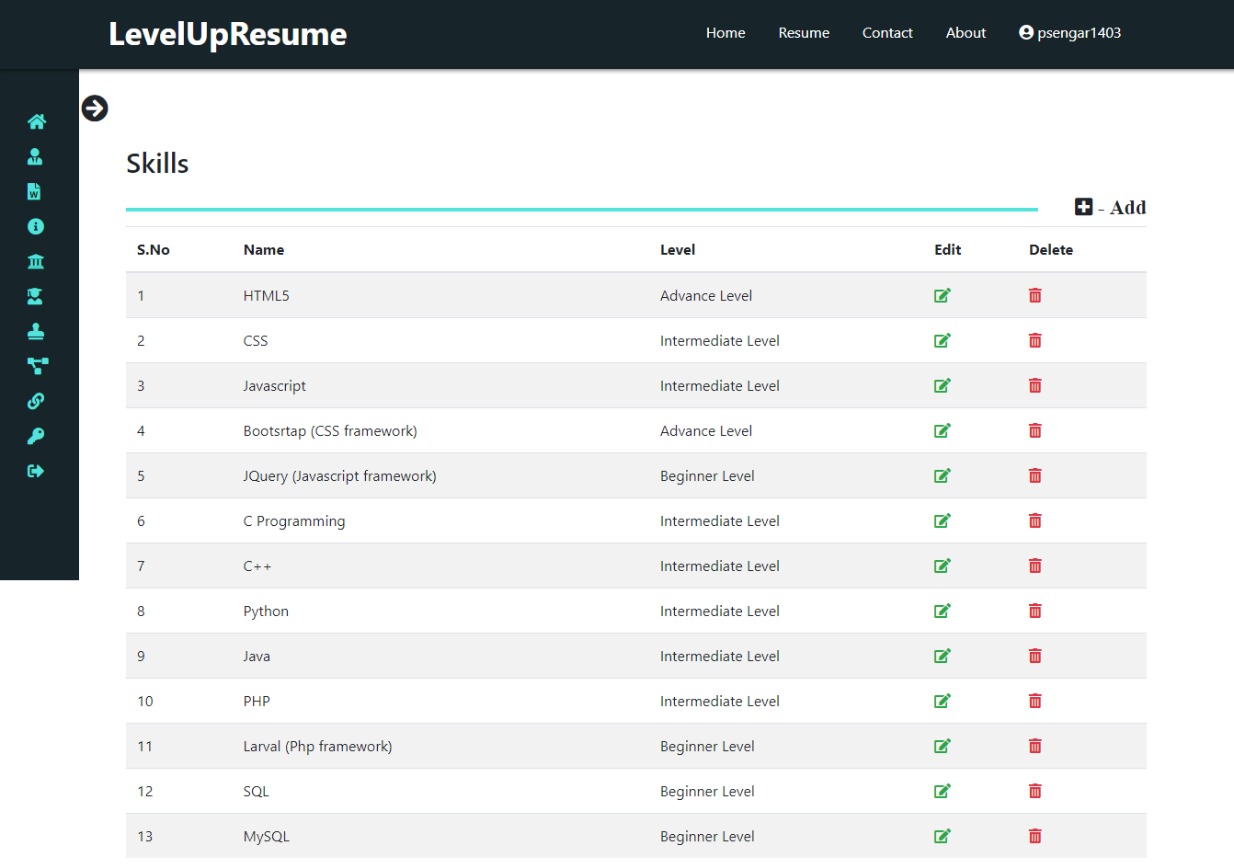Click the Delete column header

[x=1051, y=250]
